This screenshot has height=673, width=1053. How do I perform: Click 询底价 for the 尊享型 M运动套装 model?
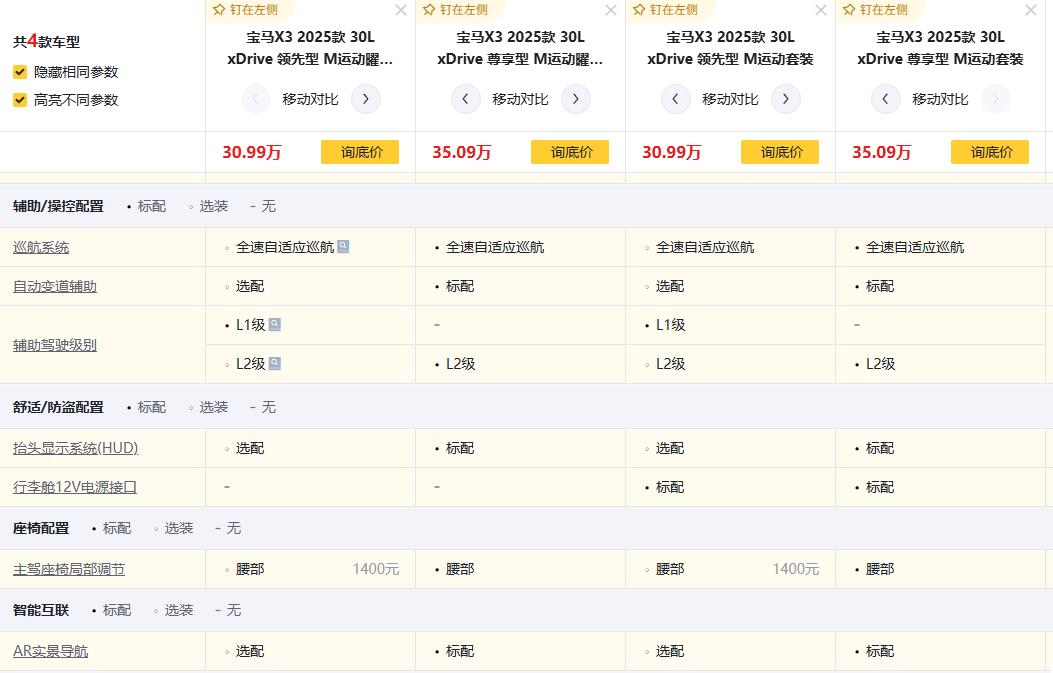pyautogui.click(x=989, y=152)
